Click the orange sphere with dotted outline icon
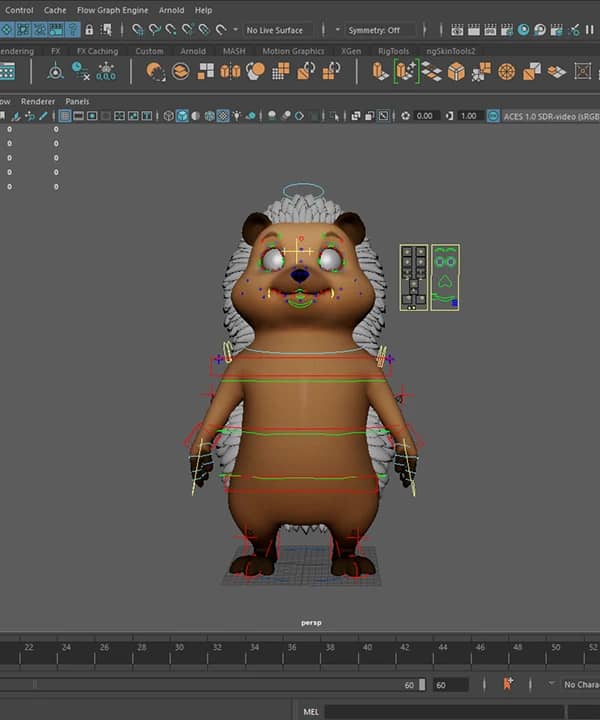Image resolution: width=600 pixels, height=720 pixels. pos(156,72)
